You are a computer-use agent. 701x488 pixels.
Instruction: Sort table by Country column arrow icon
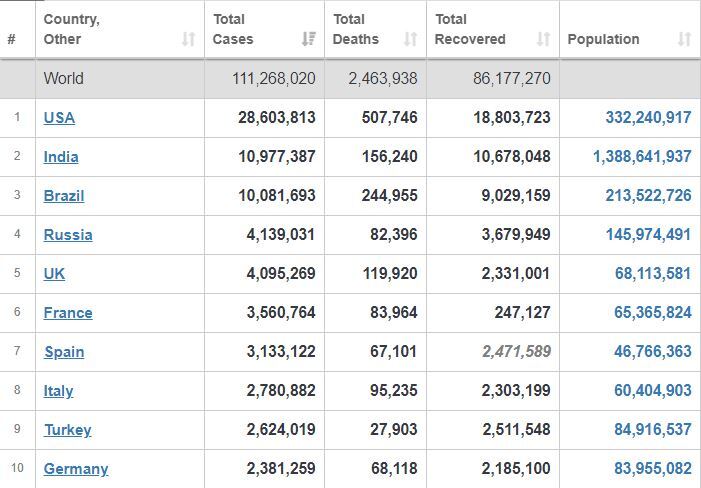point(188,39)
